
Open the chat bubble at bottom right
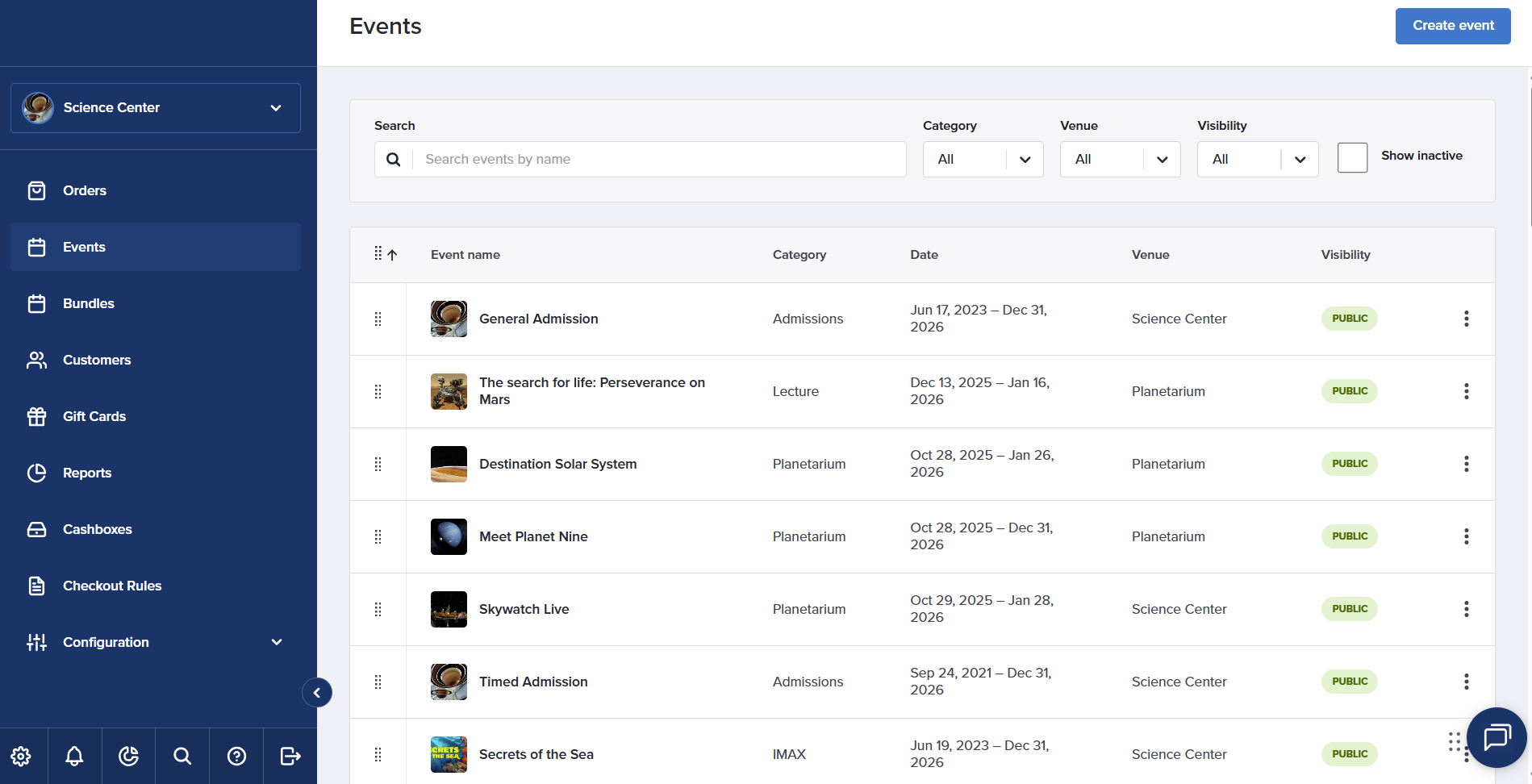[1497, 738]
